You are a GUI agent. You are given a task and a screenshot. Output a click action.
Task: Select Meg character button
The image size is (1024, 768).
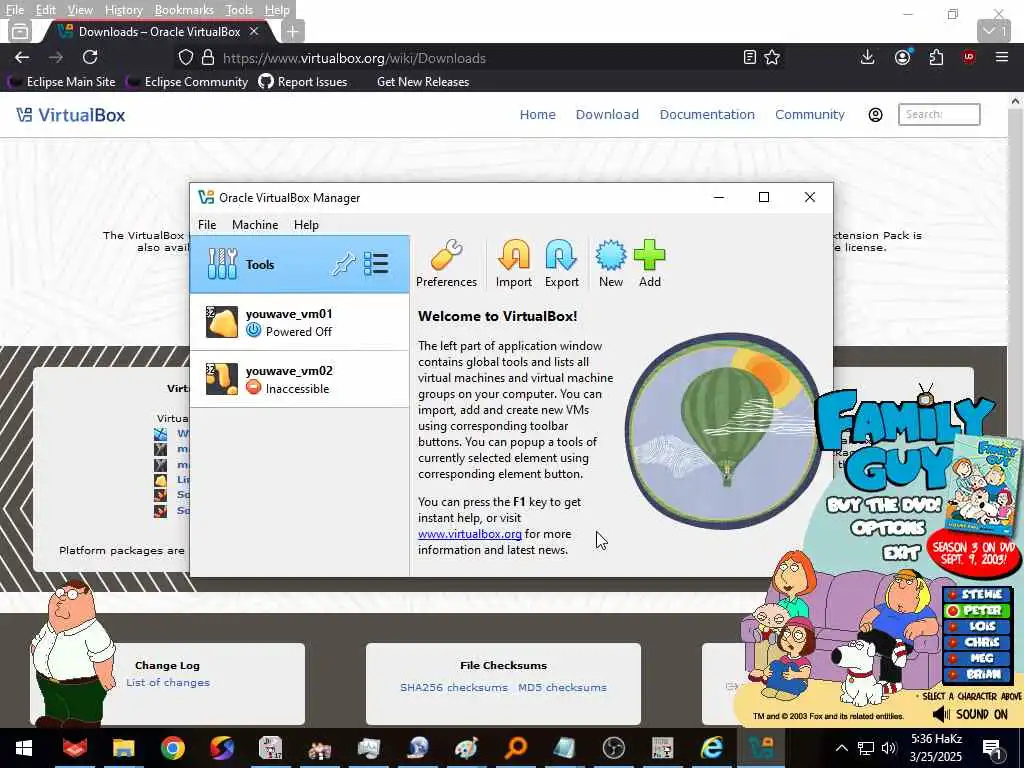click(x=976, y=658)
